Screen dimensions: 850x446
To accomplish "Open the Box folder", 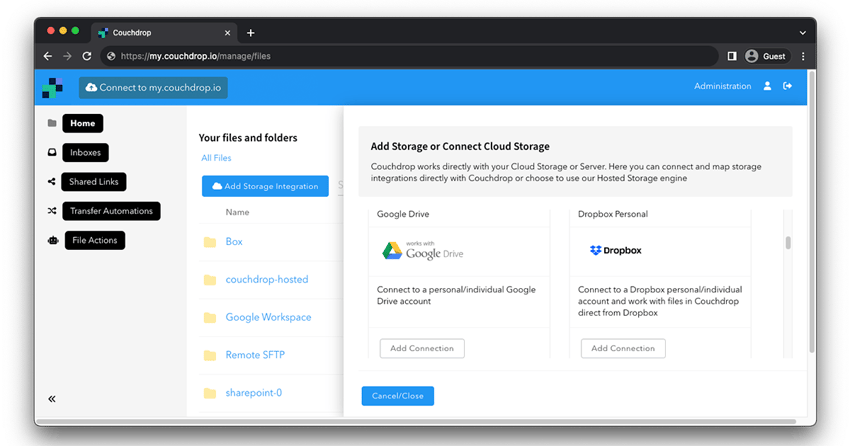I will coord(234,242).
